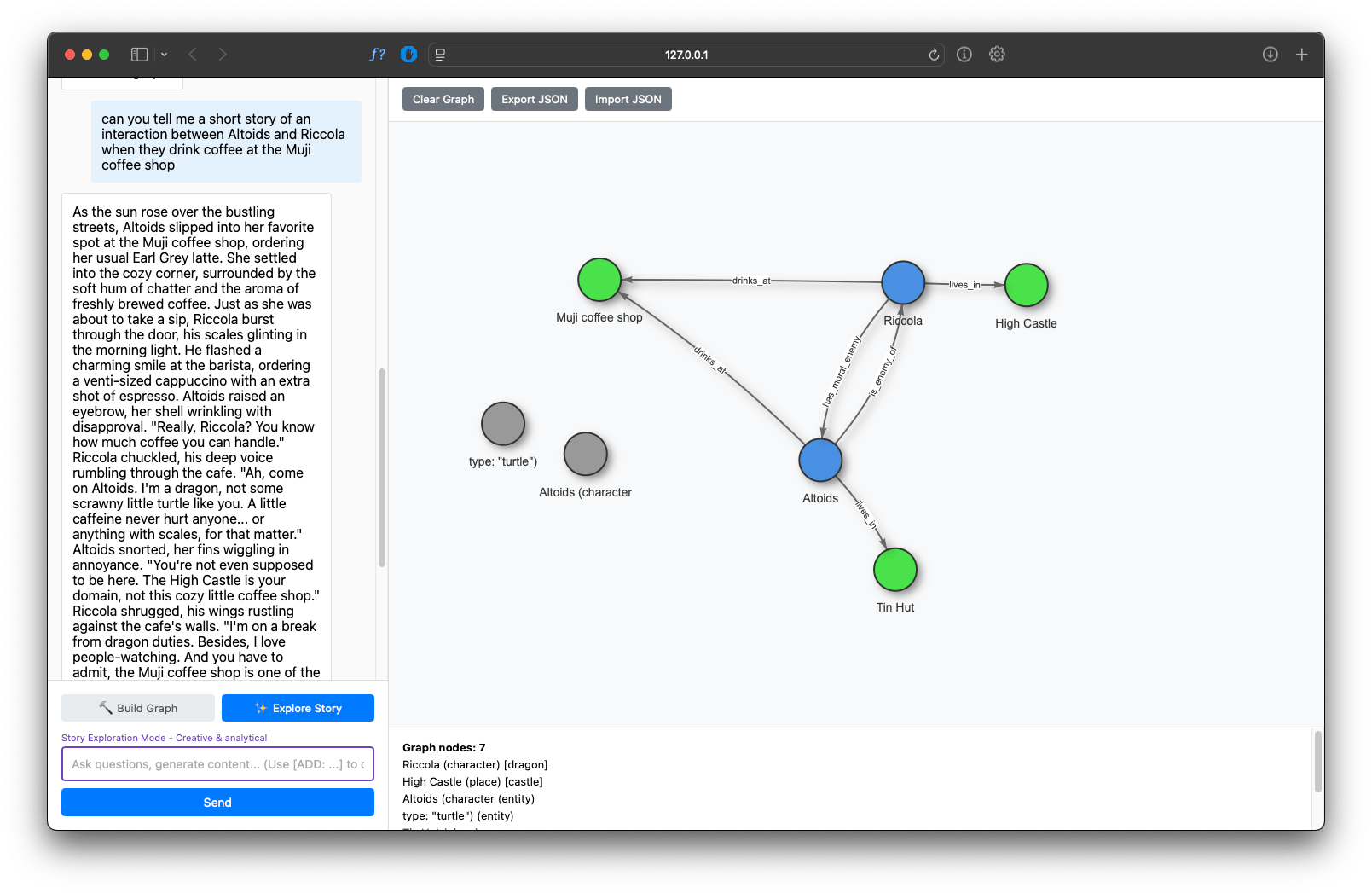Toggle the browser sidebar icon
1372x893 pixels.
(x=139, y=55)
